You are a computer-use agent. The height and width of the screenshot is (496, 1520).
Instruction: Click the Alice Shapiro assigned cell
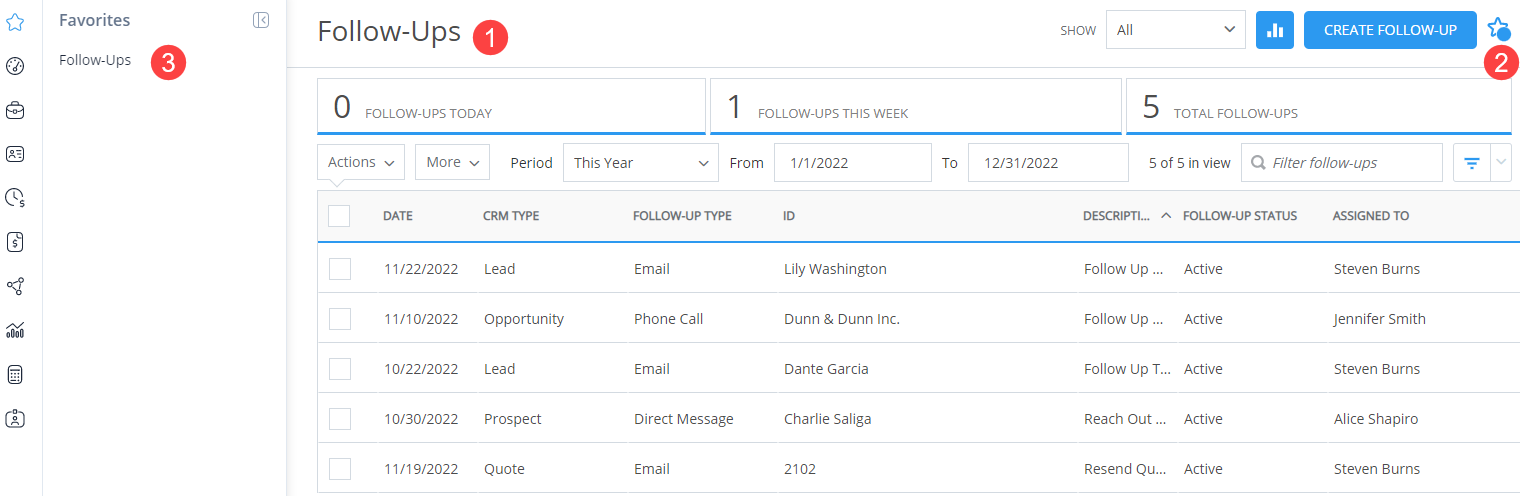[1376, 419]
